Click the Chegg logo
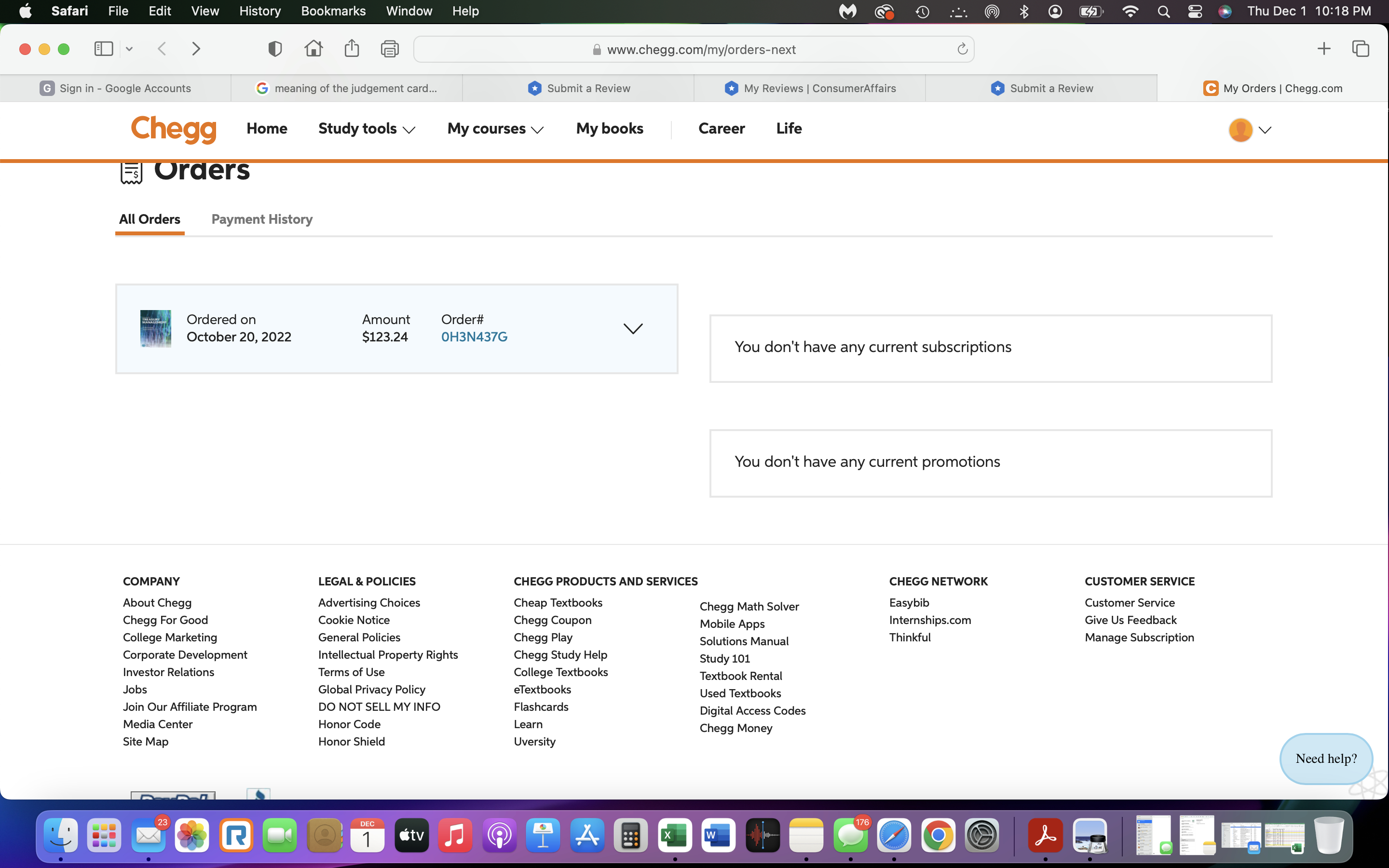Viewport: 1389px width, 868px height. pyautogui.click(x=173, y=130)
